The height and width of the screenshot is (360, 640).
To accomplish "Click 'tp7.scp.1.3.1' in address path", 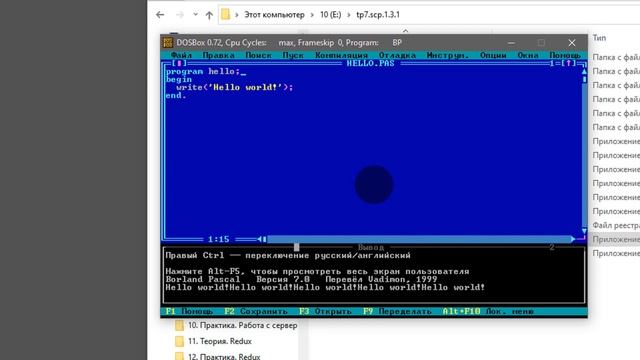I will 378,15.
